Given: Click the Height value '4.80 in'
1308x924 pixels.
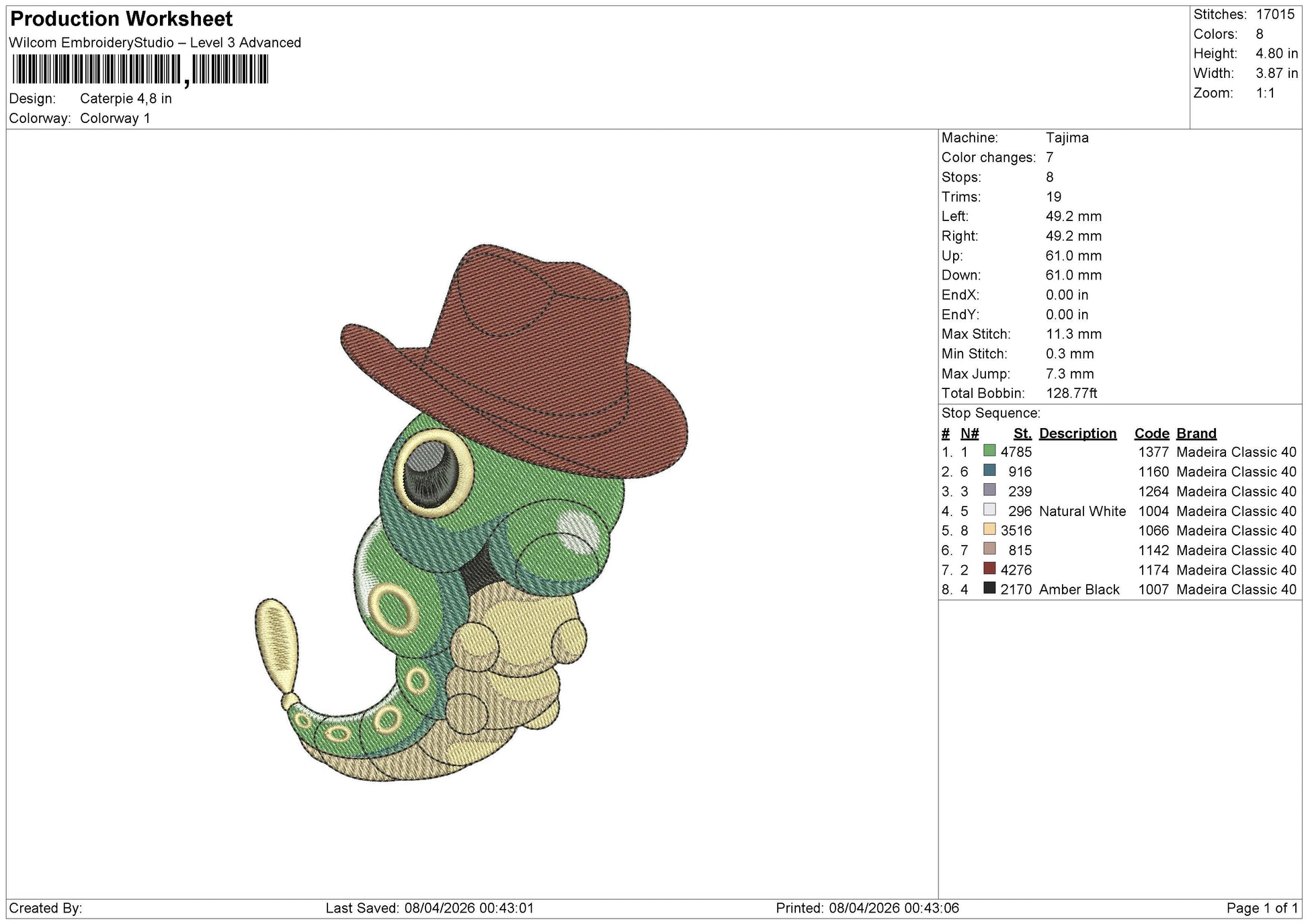Looking at the screenshot, I should [x=1276, y=54].
